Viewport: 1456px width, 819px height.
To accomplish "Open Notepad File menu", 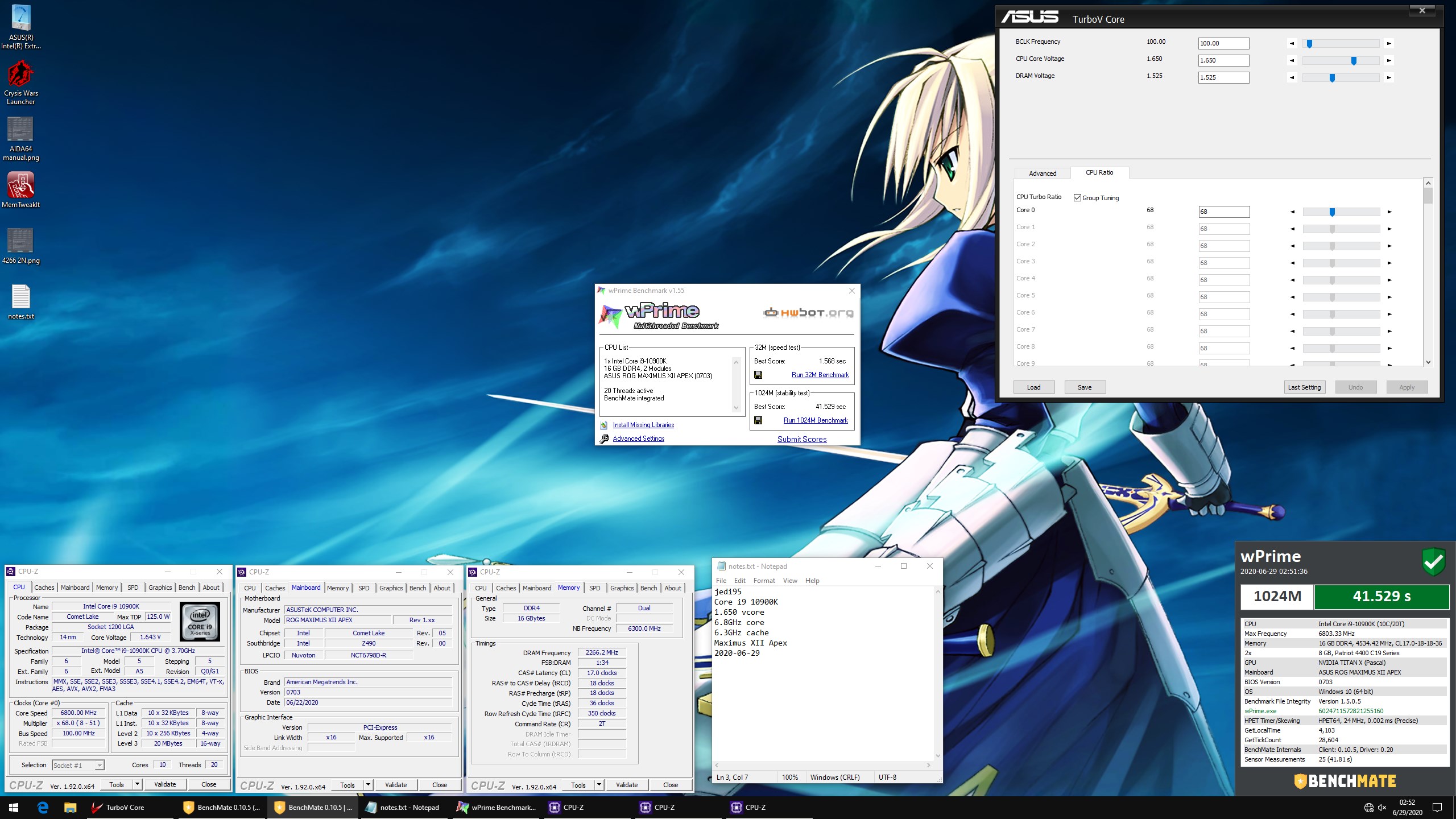I will click(721, 581).
